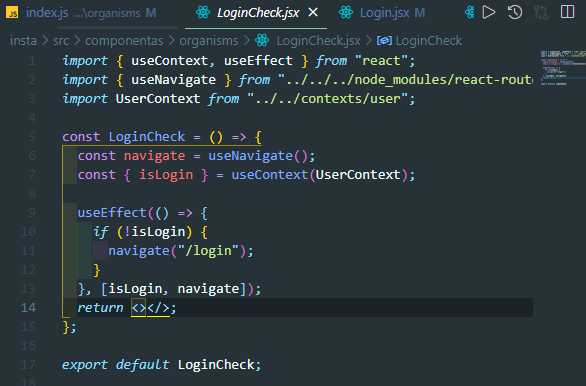586x386 pixels.
Task: Click 'src' in the breadcrumb
Action: click(61, 40)
